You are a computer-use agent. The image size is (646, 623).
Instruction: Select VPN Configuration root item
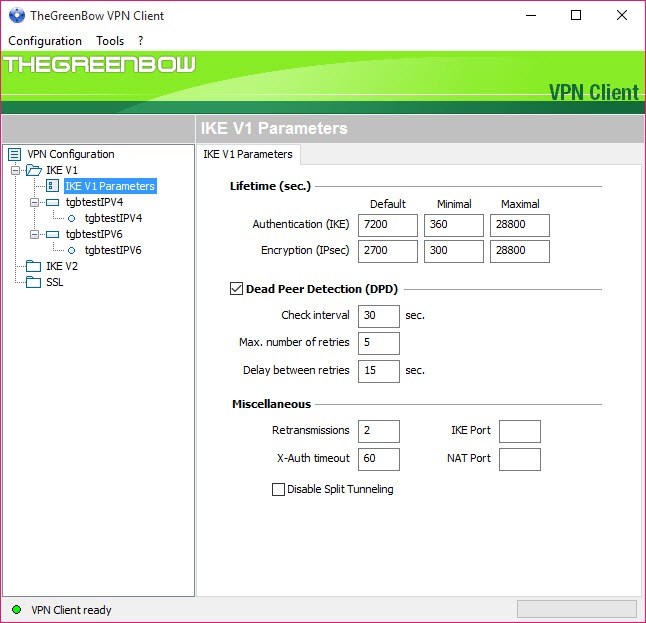[71, 155]
